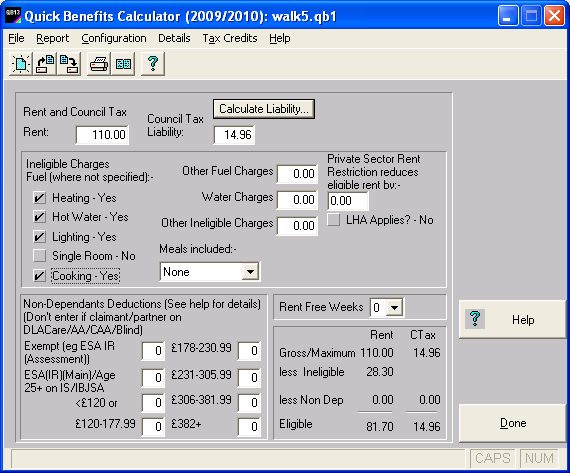Click the question mark icon on Help button
Image resolution: width=570 pixels, height=473 pixels.
point(475,319)
